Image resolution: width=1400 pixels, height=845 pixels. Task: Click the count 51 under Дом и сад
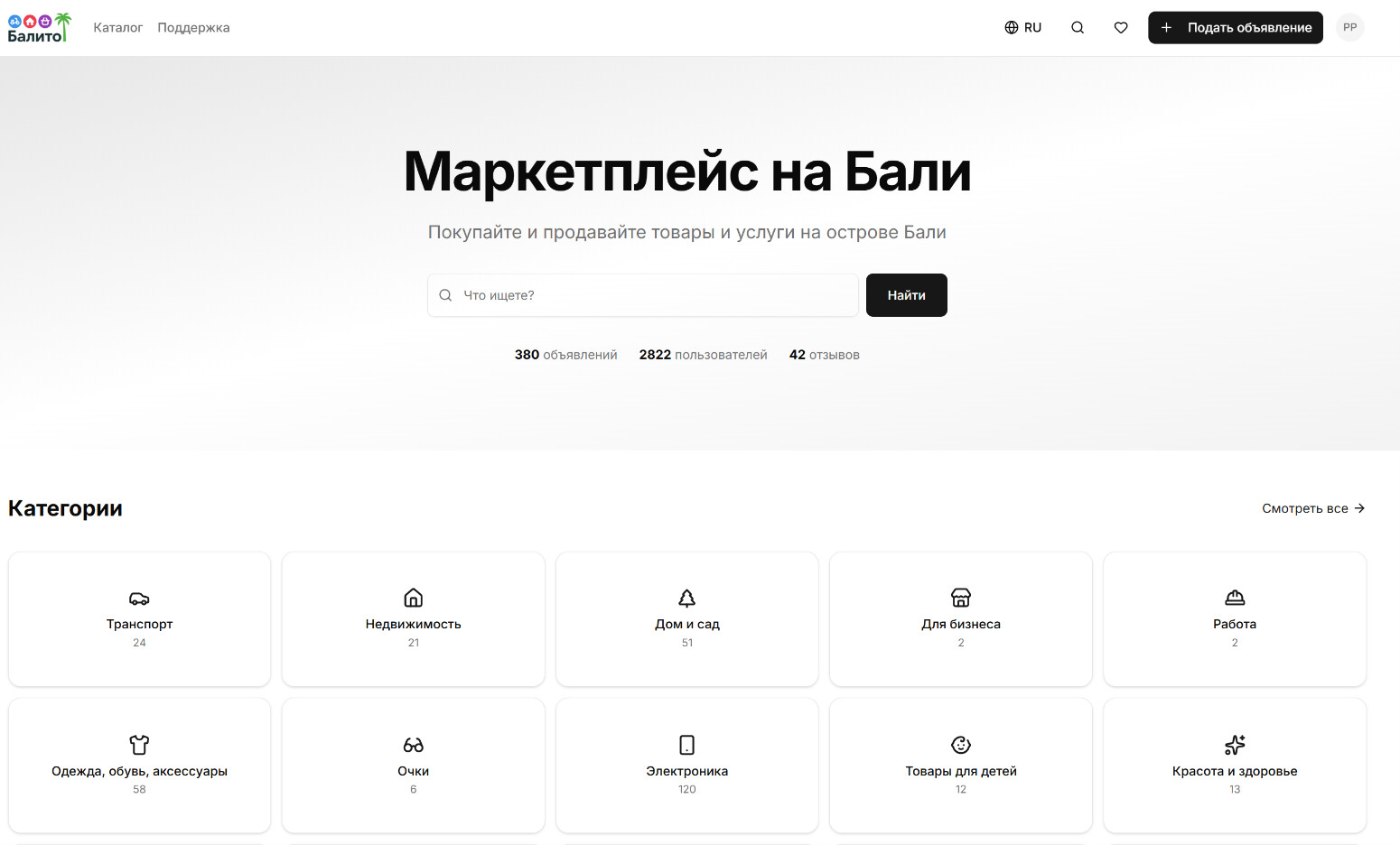point(687,643)
